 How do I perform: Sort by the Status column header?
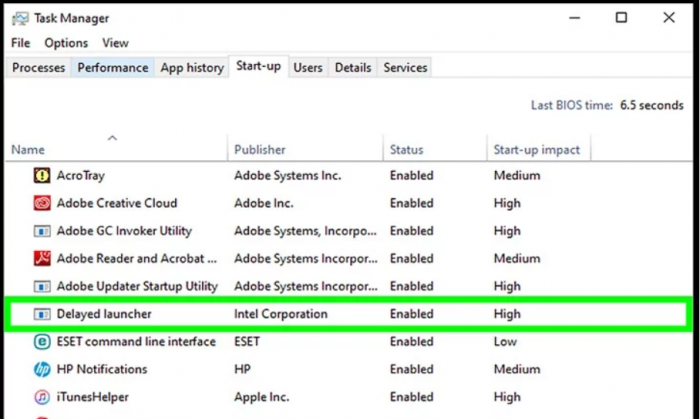tap(406, 150)
